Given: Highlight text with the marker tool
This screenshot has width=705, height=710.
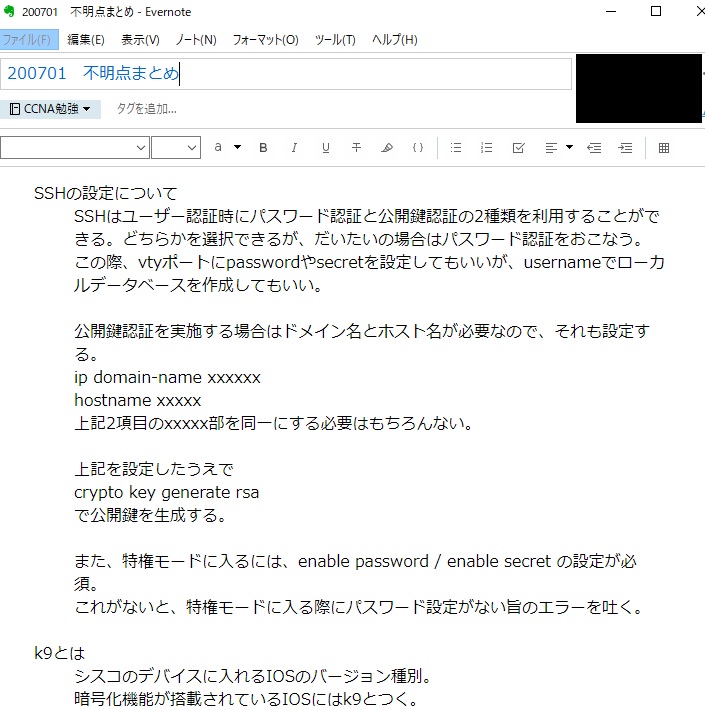Looking at the screenshot, I should coord(387,148).
